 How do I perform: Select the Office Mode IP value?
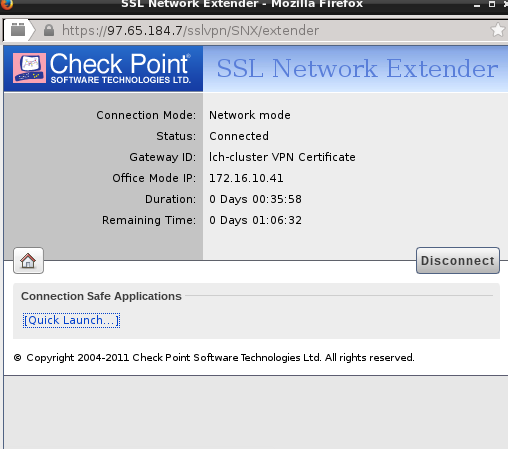pyautogui.click(x=246, y=178)
